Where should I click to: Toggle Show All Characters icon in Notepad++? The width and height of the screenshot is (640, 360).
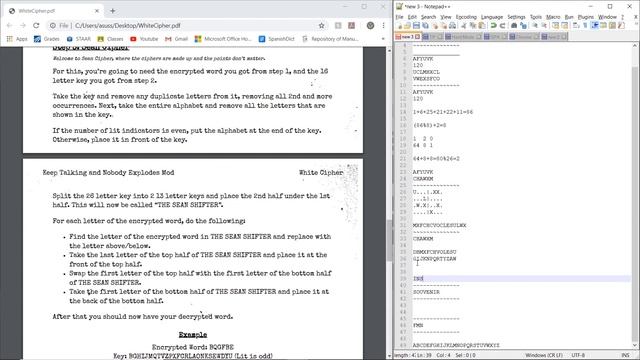click(585, 26)
